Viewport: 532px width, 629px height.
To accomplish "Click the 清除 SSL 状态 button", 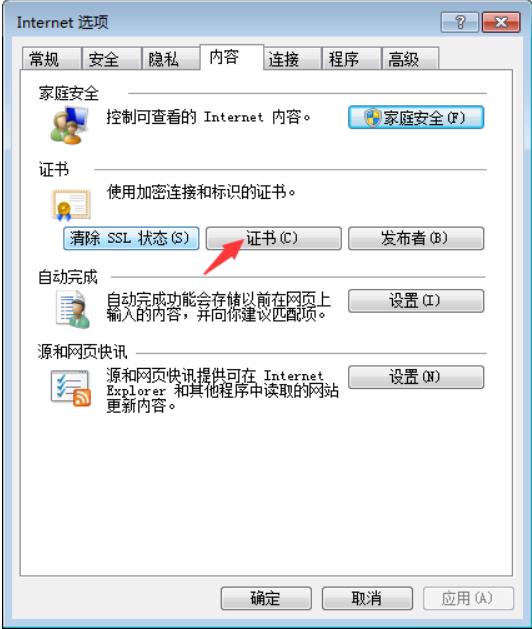I will tap(131, 238).
